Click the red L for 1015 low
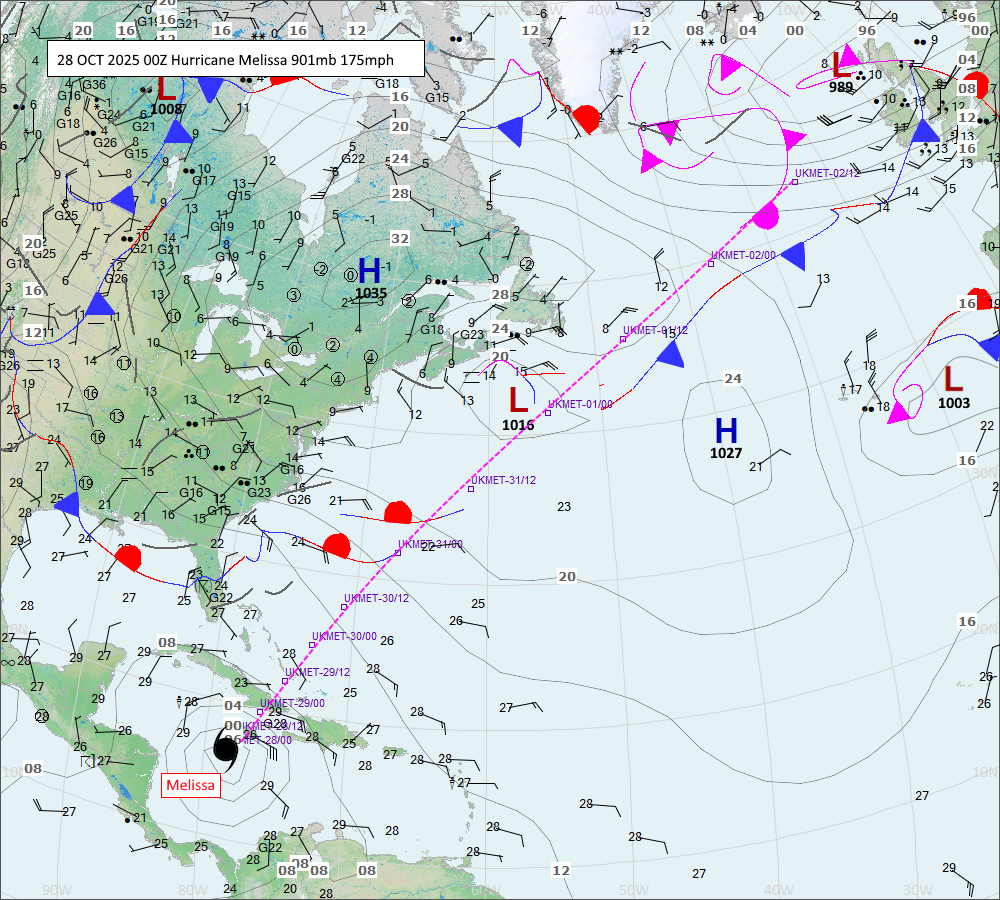 [518, 400]
